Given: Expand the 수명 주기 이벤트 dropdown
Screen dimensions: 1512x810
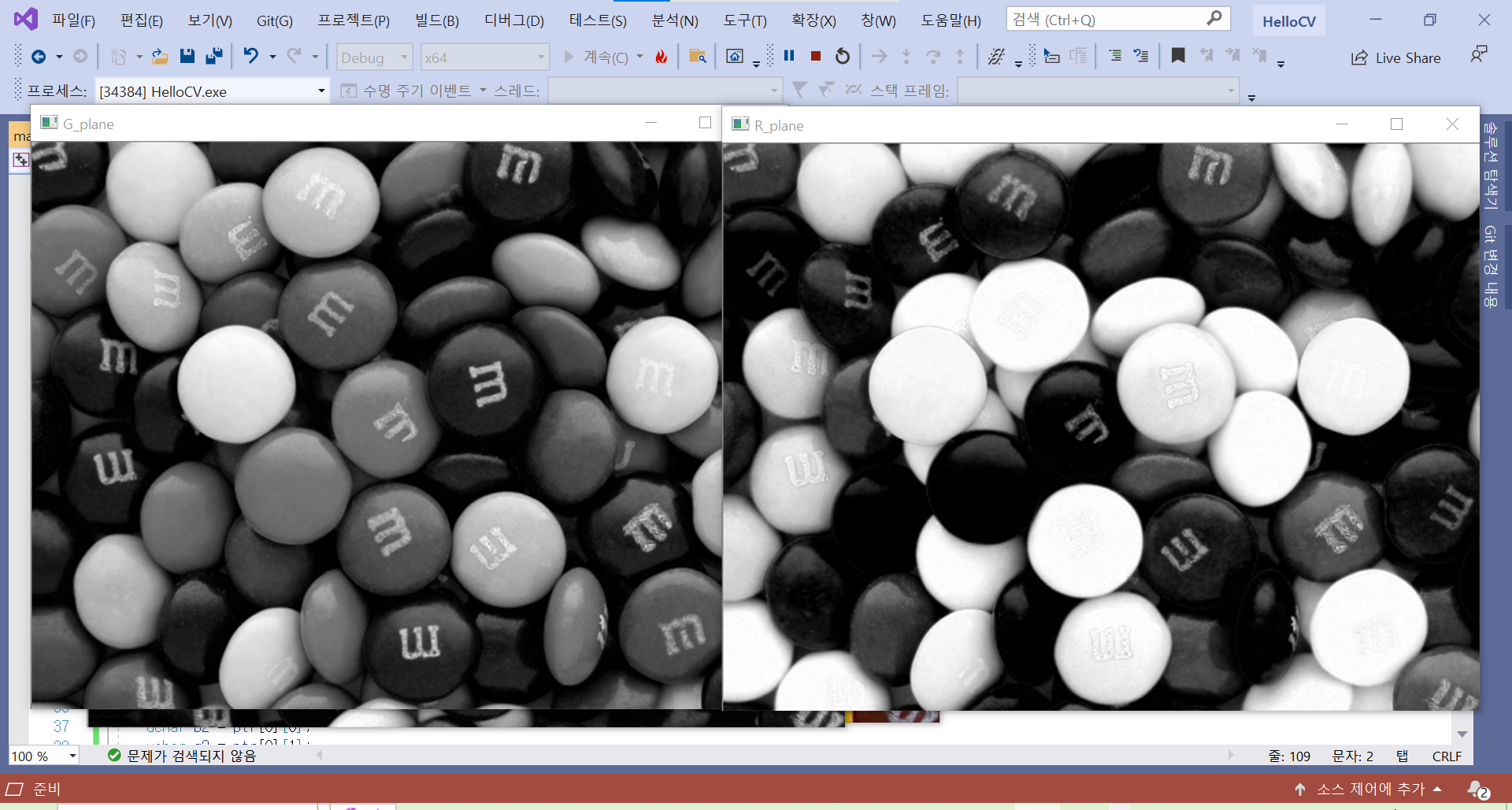Looking at the screenshot, I should (483, 91).
